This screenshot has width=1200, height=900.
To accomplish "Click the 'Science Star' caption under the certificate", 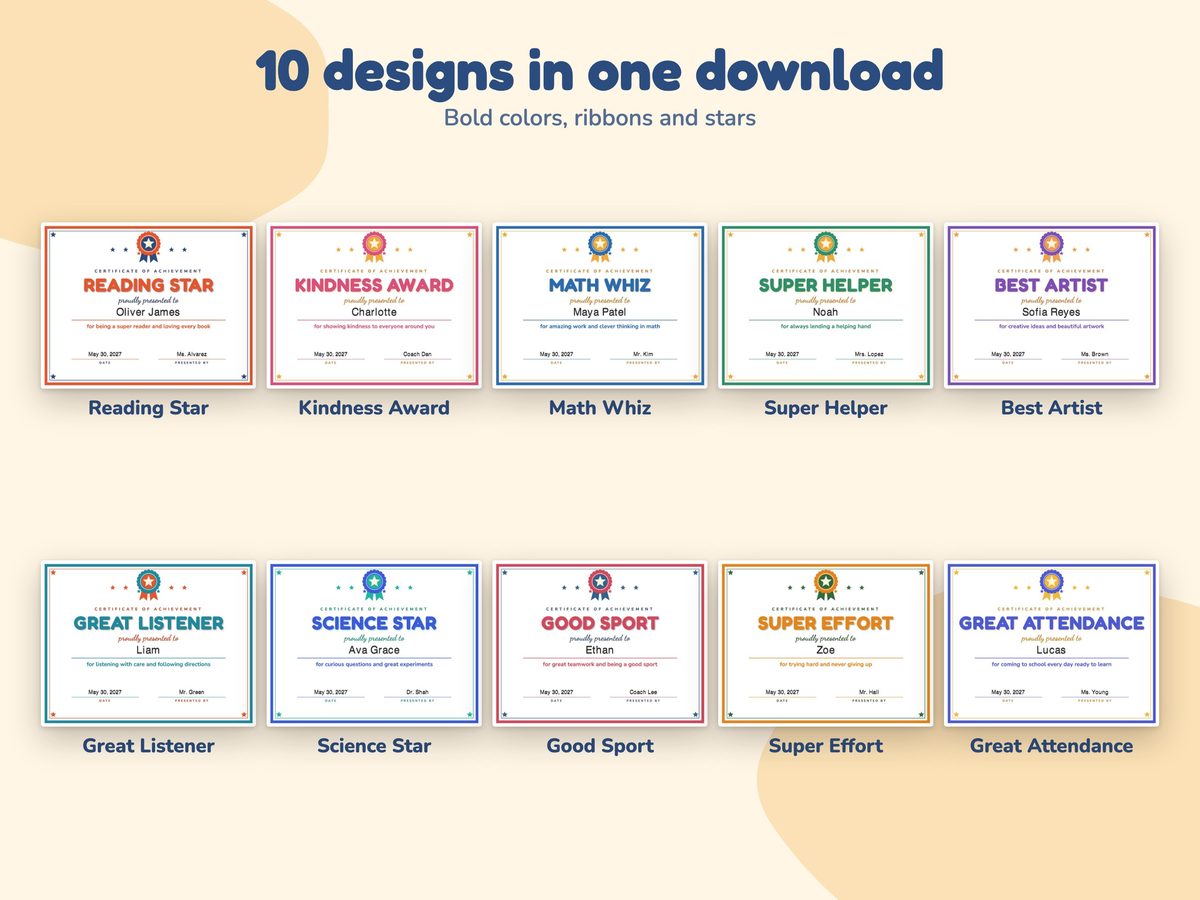I will pos(374,746).
